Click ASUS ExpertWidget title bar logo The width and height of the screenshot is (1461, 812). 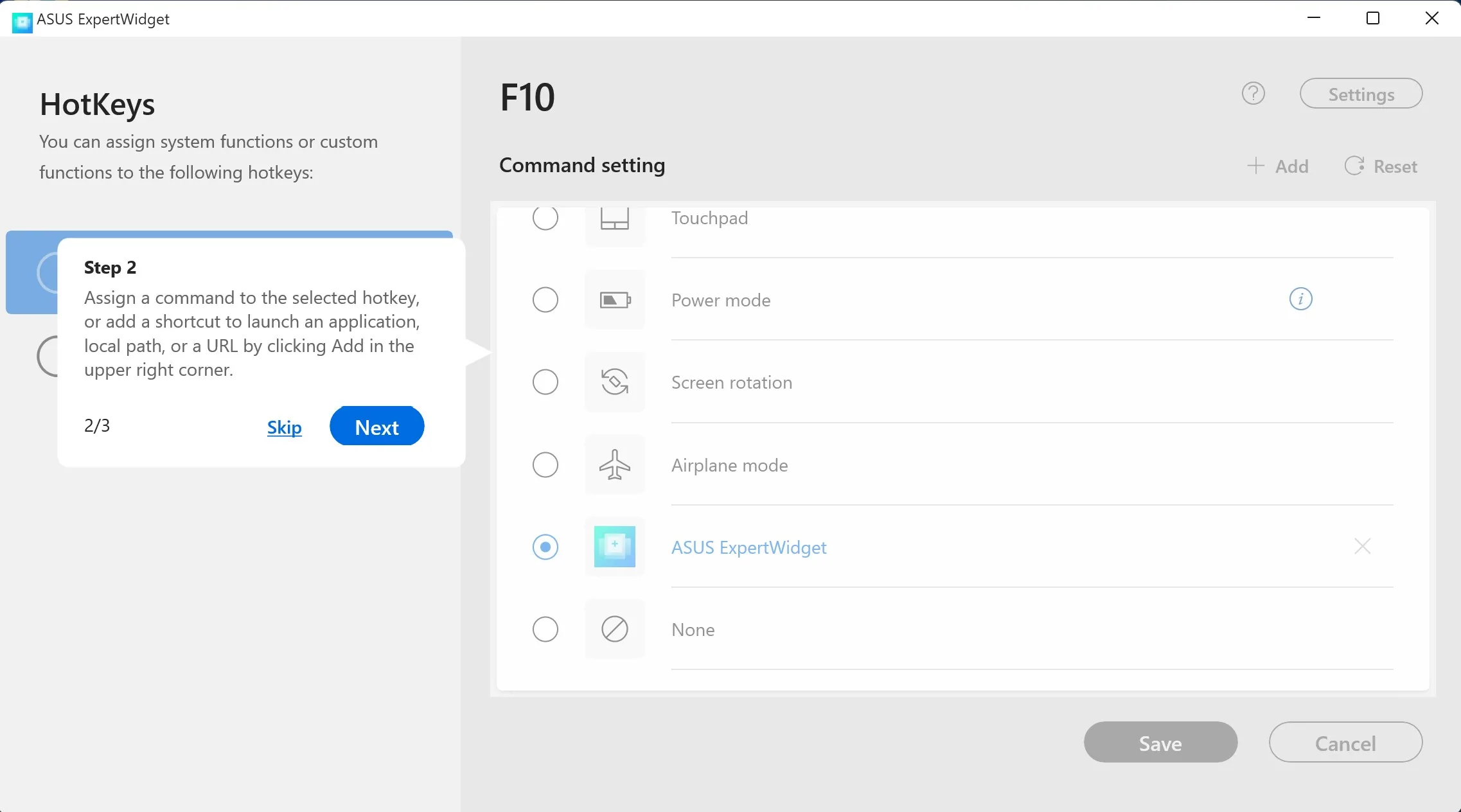pyautogui.click(x=22, y=22)
